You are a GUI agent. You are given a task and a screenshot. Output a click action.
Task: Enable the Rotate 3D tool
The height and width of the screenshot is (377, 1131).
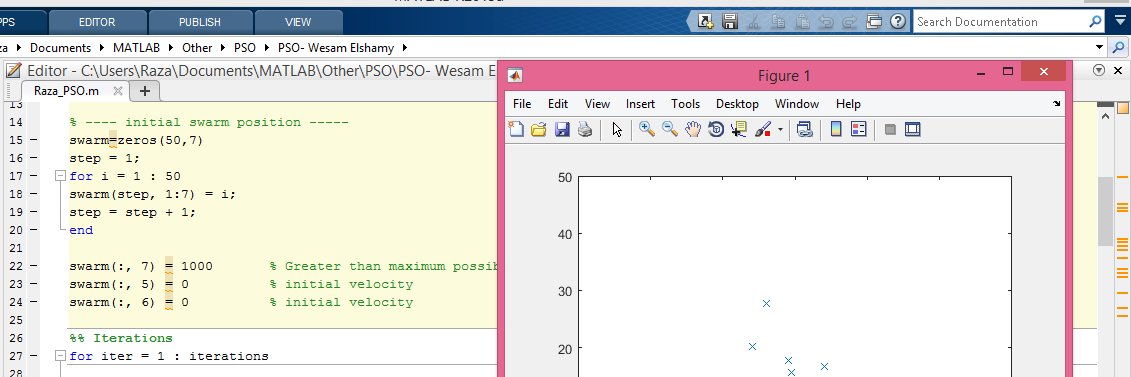pyautogui.click(x=716, y=130)
